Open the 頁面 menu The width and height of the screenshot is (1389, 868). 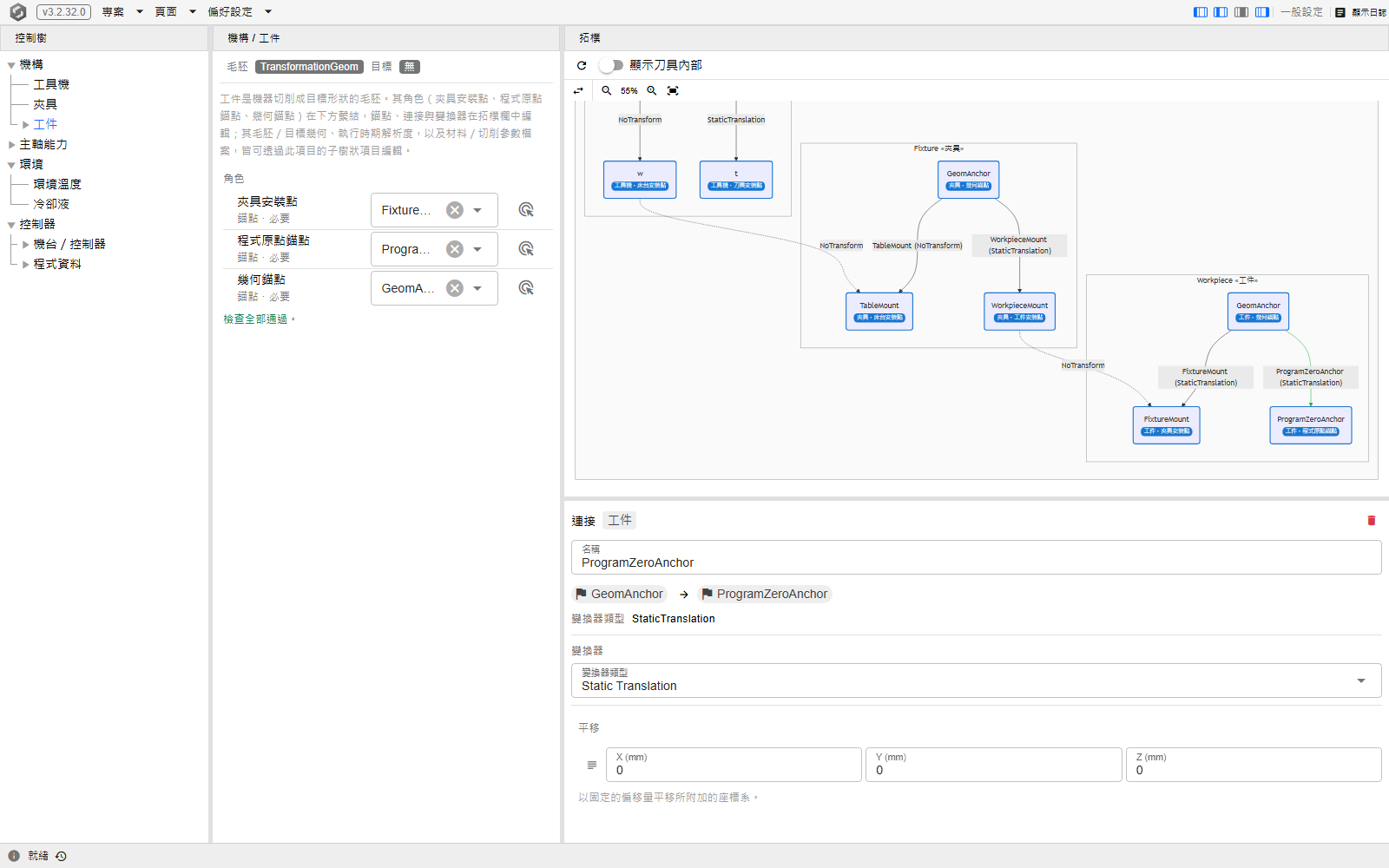(175, 12)
